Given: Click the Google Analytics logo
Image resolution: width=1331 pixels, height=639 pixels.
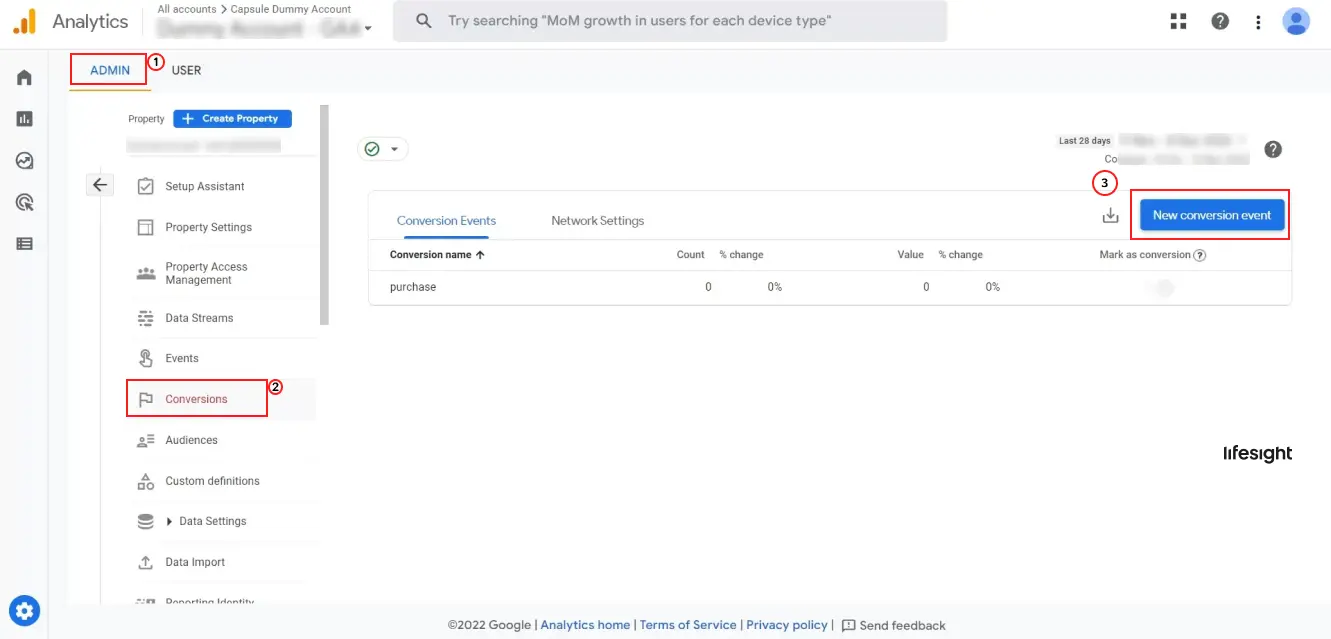Looking at the screenshot, I should click(24, 21).
